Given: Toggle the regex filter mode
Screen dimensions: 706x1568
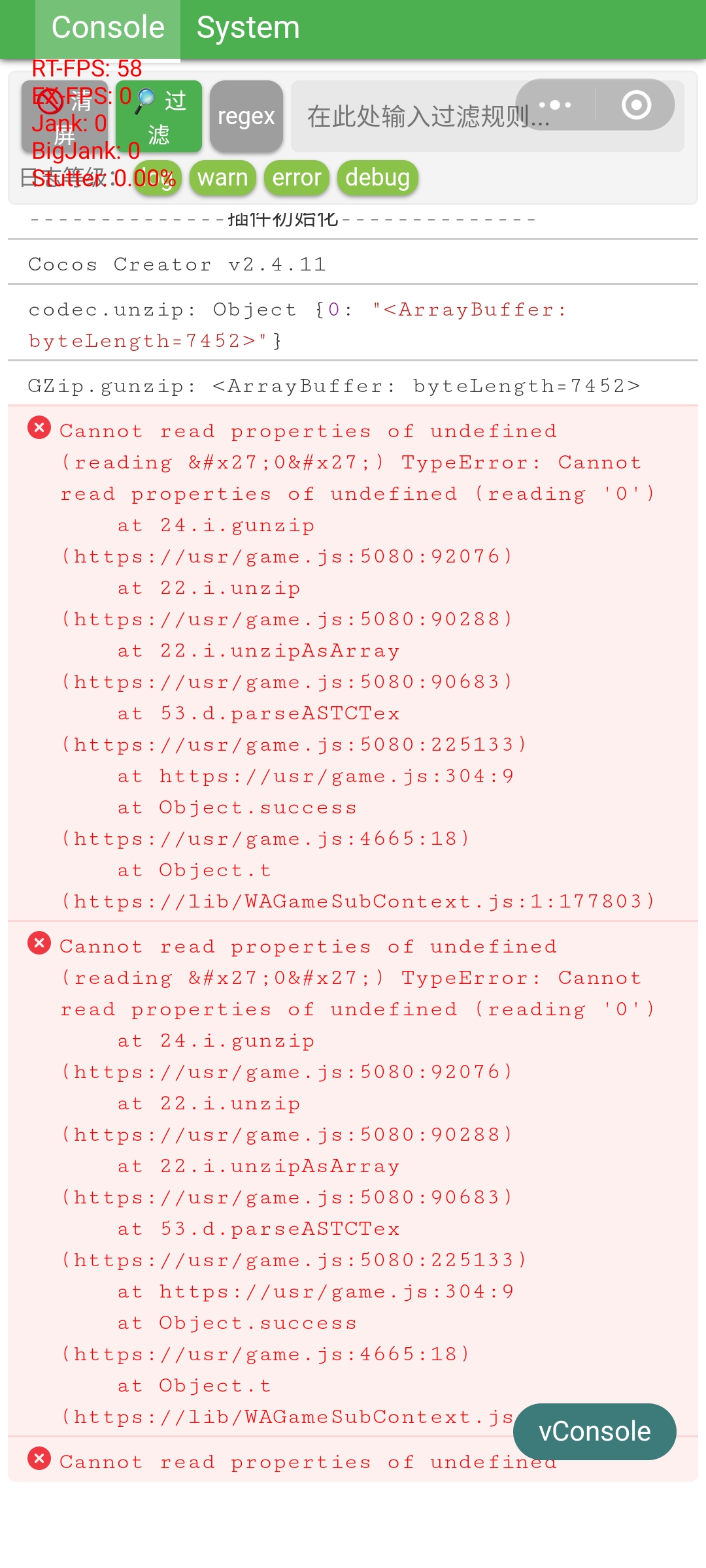Looking at the screenshot, I should 246,116.
